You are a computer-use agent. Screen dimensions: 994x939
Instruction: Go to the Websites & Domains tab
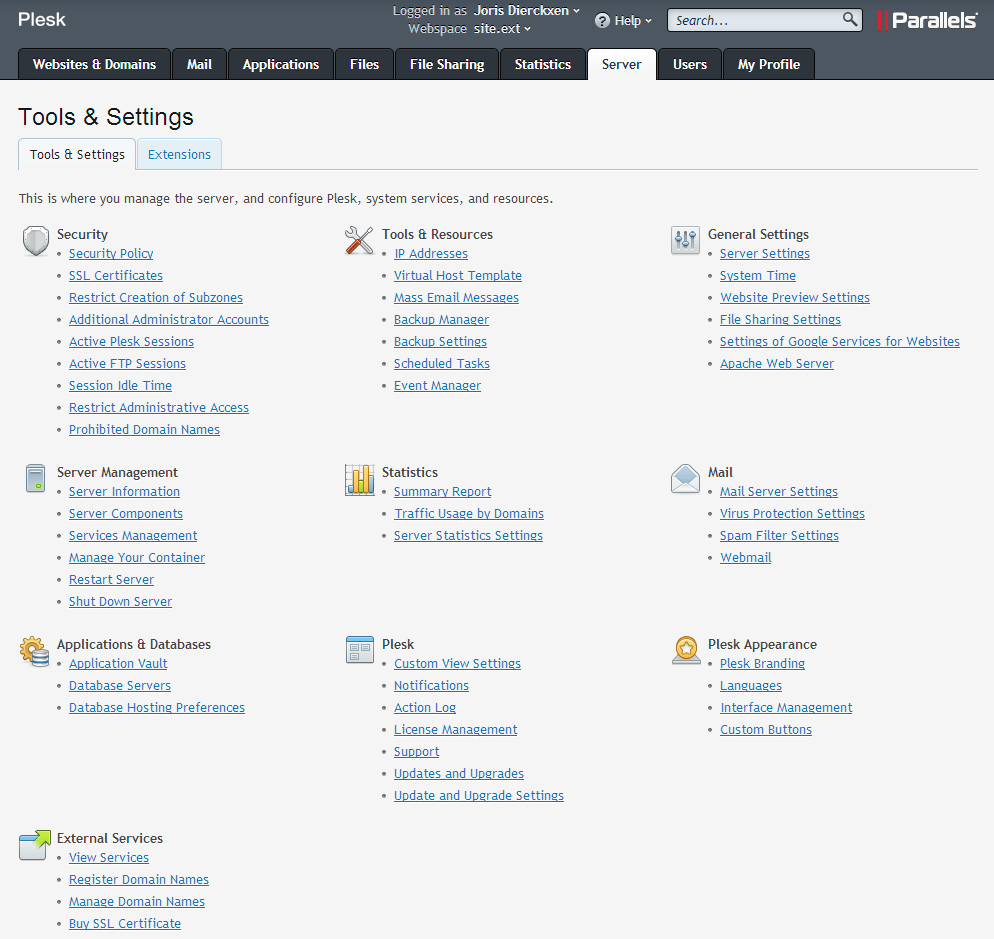coord(94,64)
